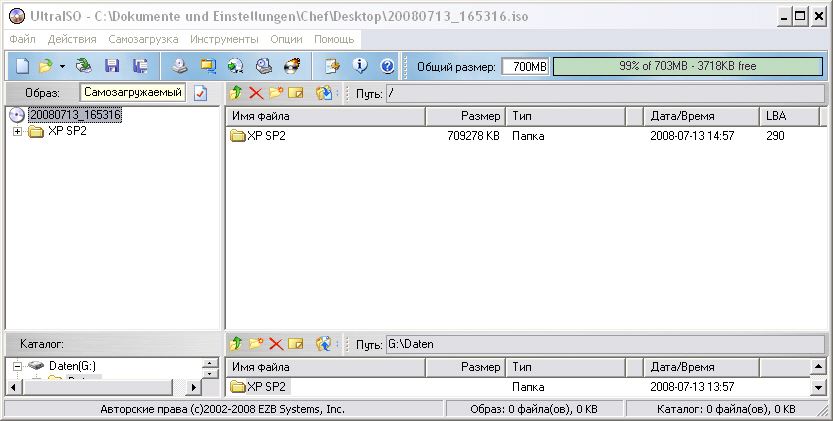Click the 99% of 703MB capacity bar
833x421 pixels.
687,66
